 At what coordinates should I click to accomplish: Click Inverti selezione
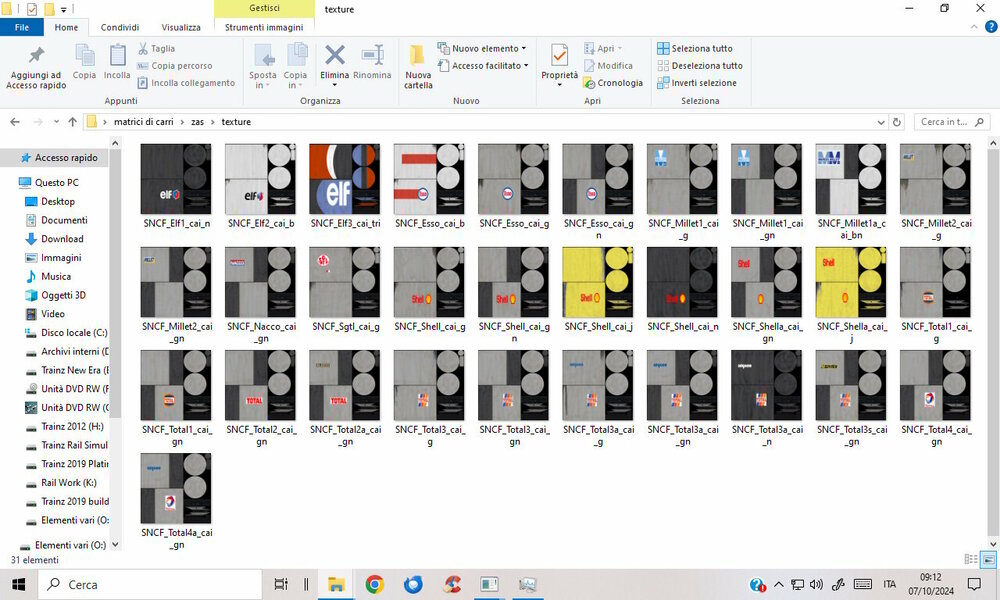click(x=697, y=83)
